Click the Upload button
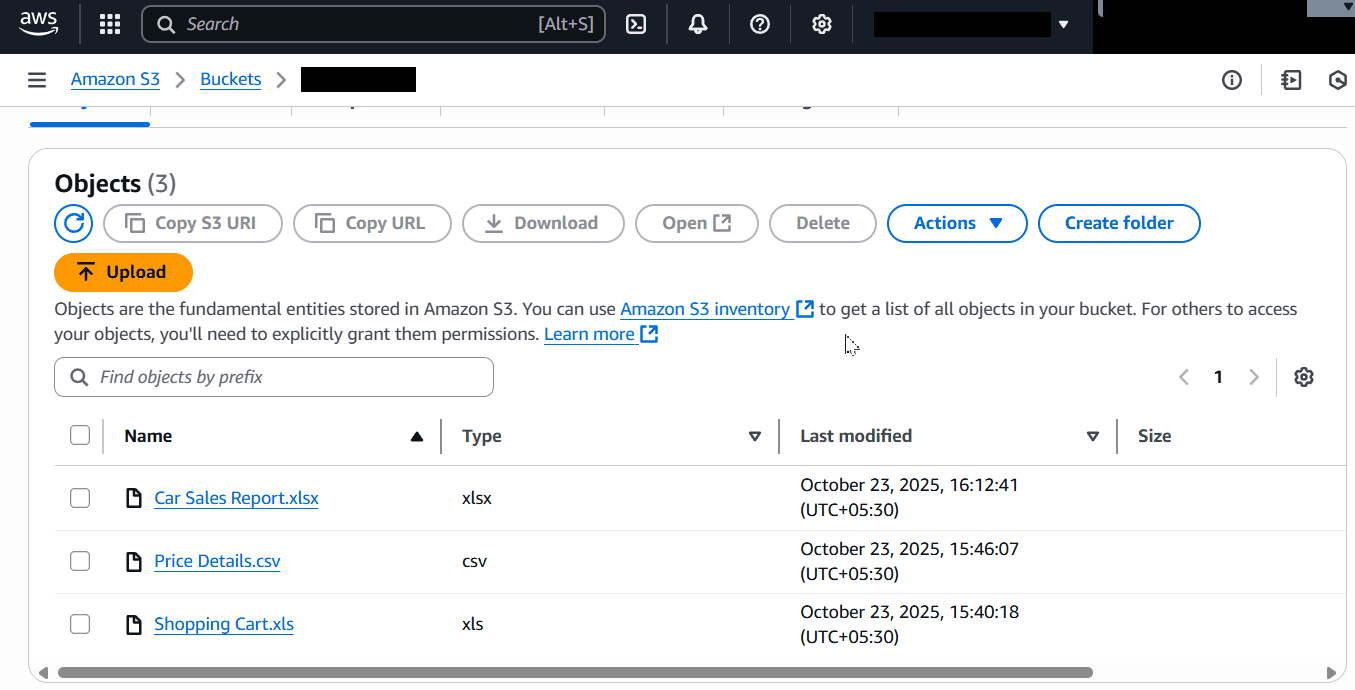The height and width of the screenshot is (690, 1355). click(123, 271)
